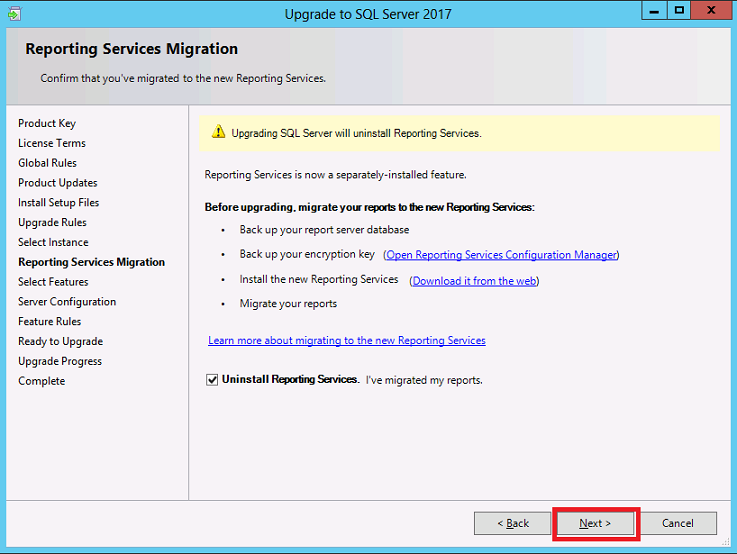Image resolution: width=737 pixels, height=554 pixels.
Task: Click the setup icon in title bar
Action: click(14, 14)
